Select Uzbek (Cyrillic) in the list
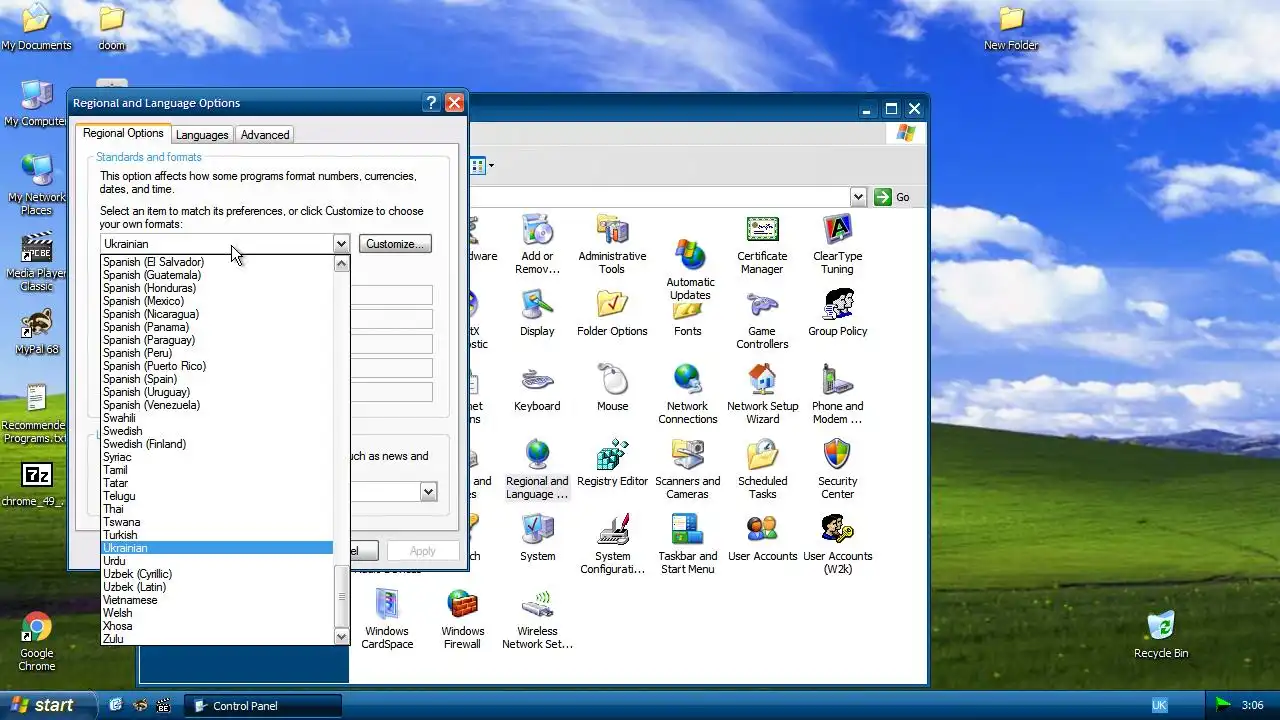 point(217,574)
